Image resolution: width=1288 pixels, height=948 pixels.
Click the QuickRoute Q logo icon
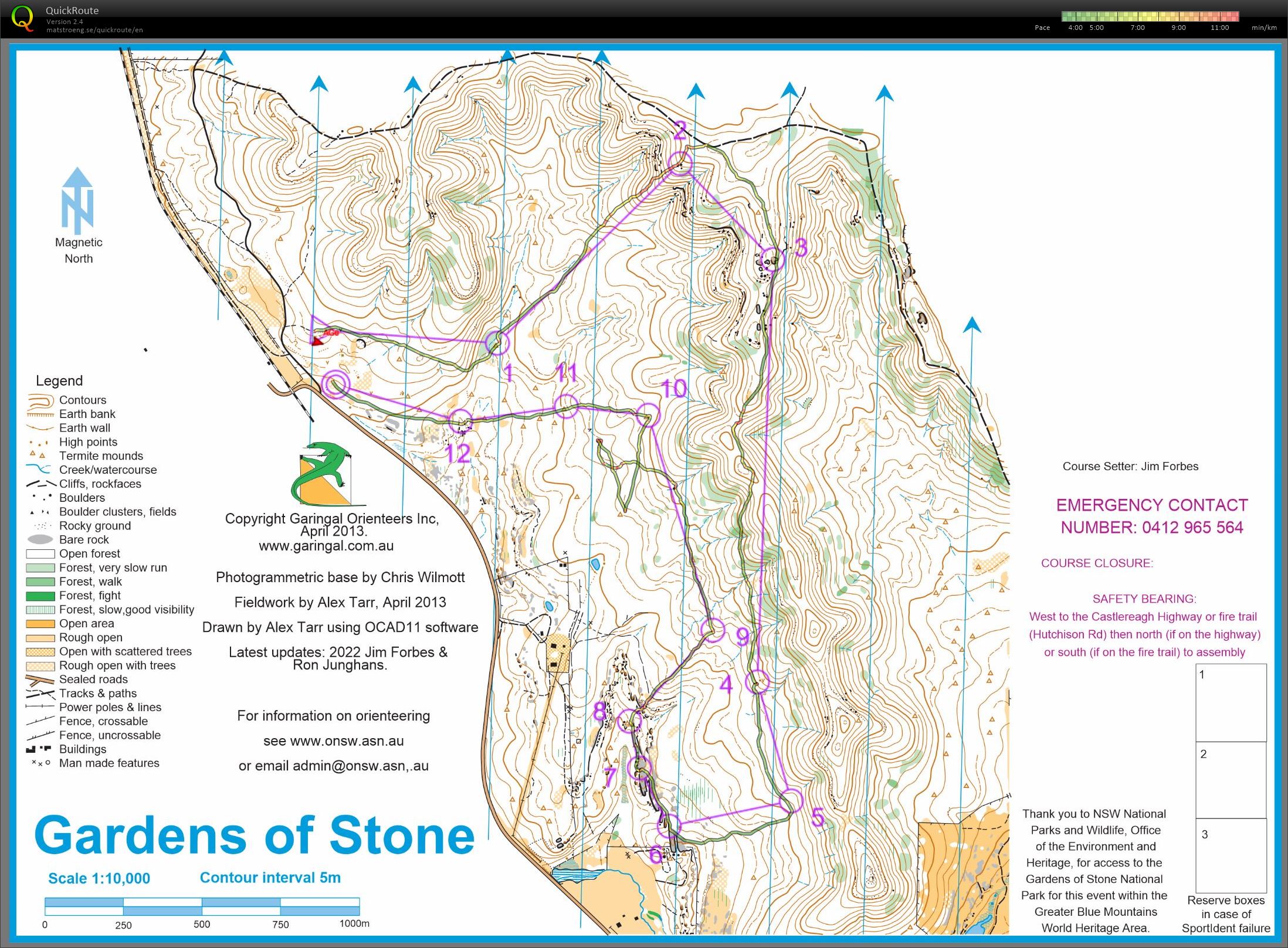click(x=22, y=18)
